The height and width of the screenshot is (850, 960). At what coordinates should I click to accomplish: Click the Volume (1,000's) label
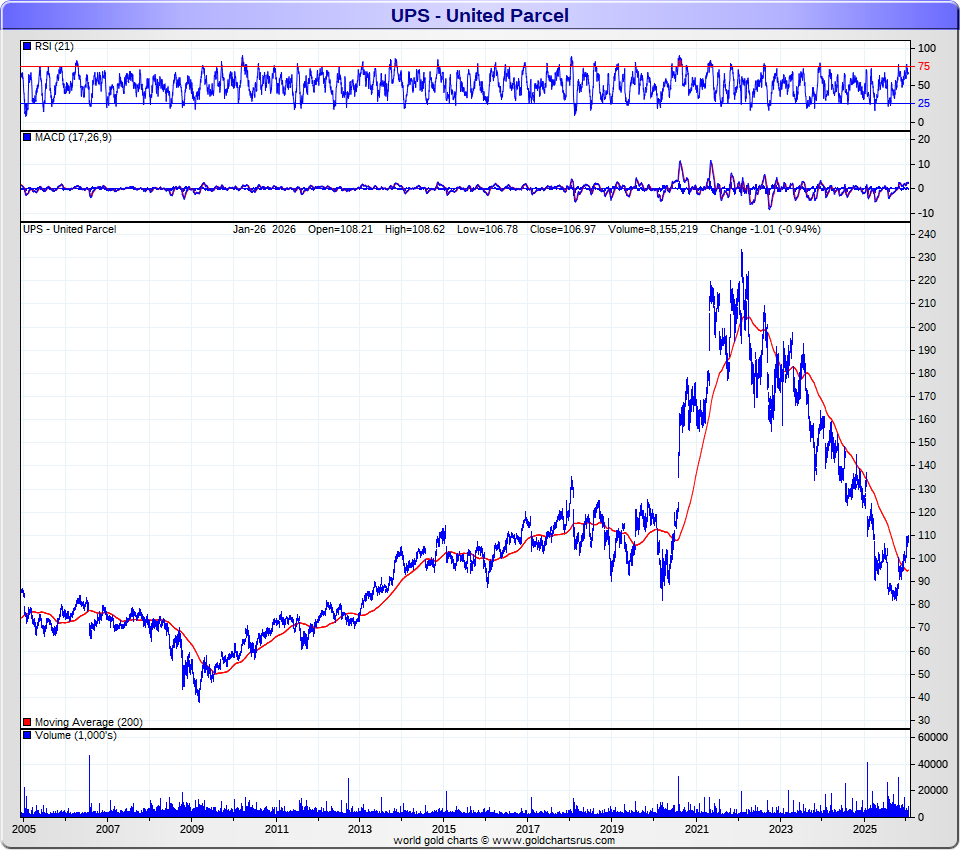75,735
